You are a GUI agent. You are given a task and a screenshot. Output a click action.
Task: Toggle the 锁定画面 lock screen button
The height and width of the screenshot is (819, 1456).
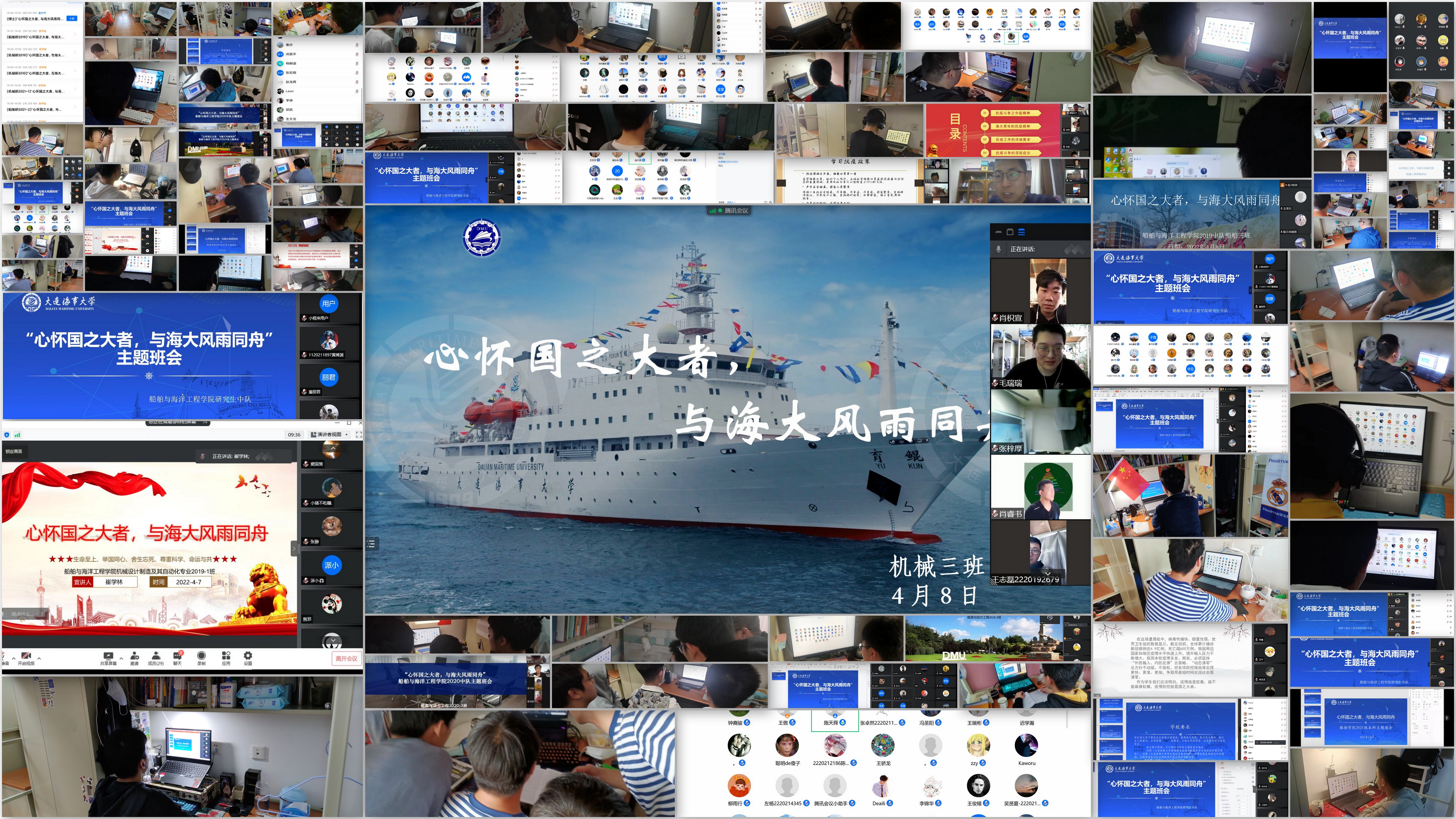coord(14,451)
